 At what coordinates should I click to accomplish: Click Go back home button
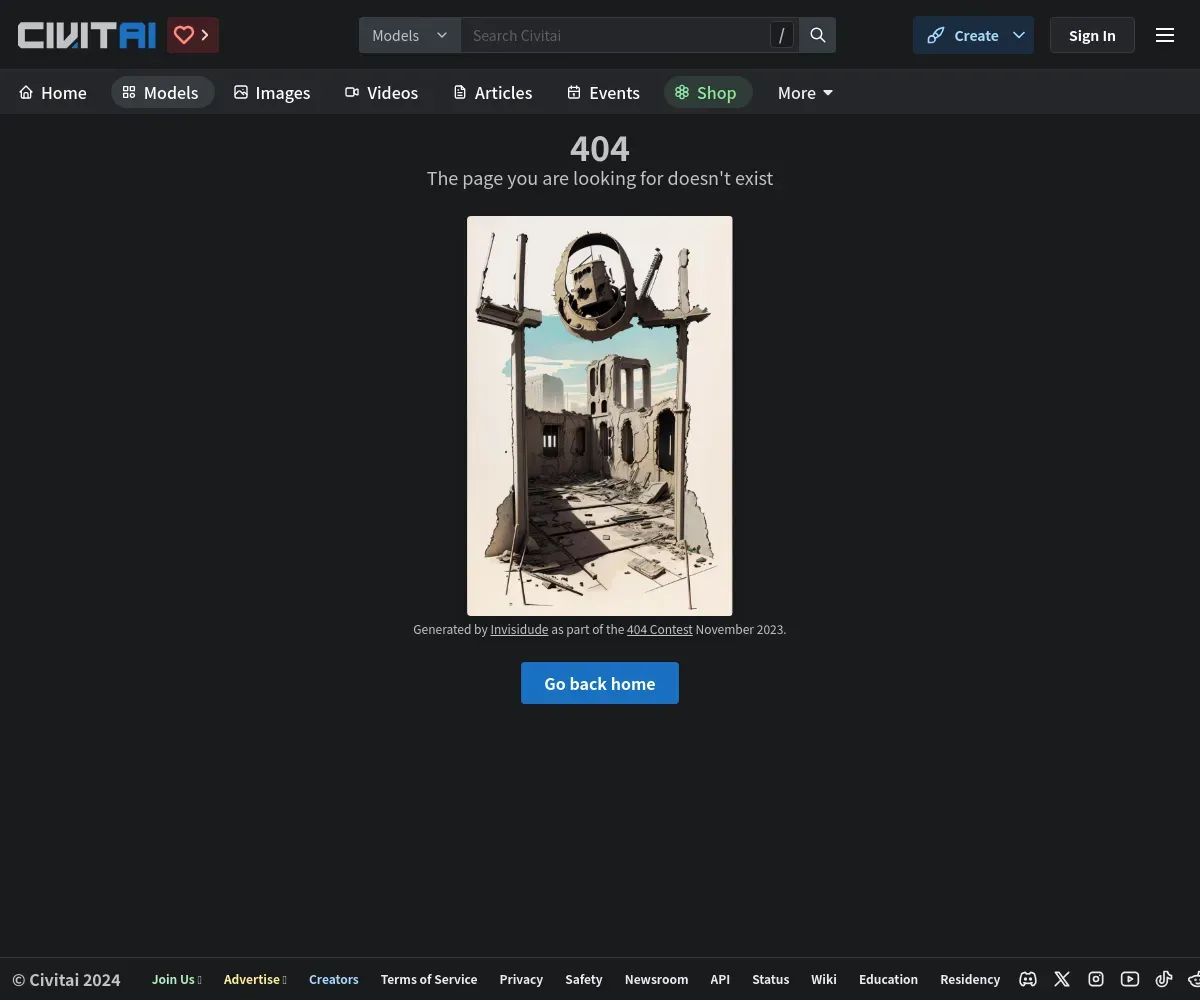tap(600, 683)
